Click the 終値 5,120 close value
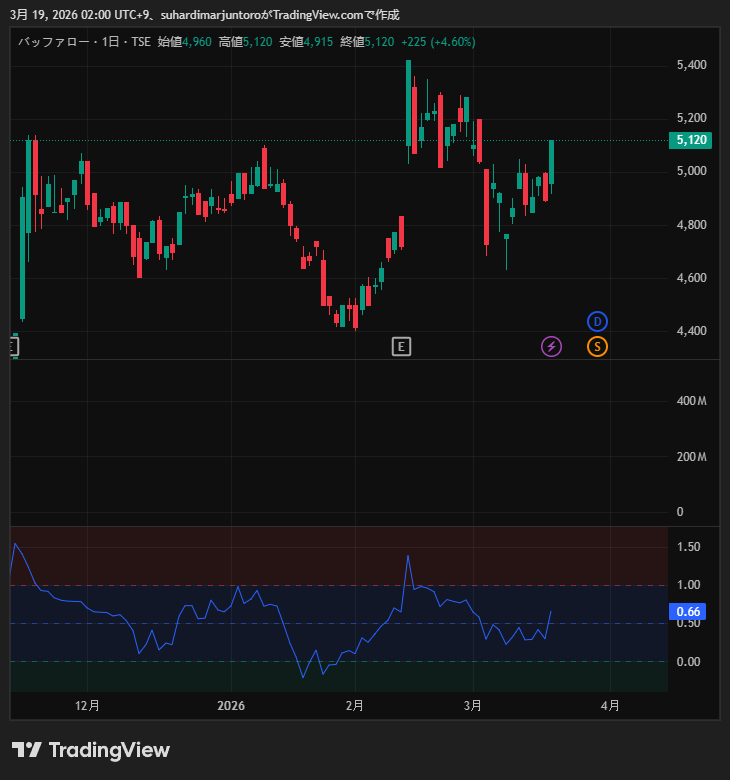The width and height of the screenshot is (730, 780). [367, 42]
